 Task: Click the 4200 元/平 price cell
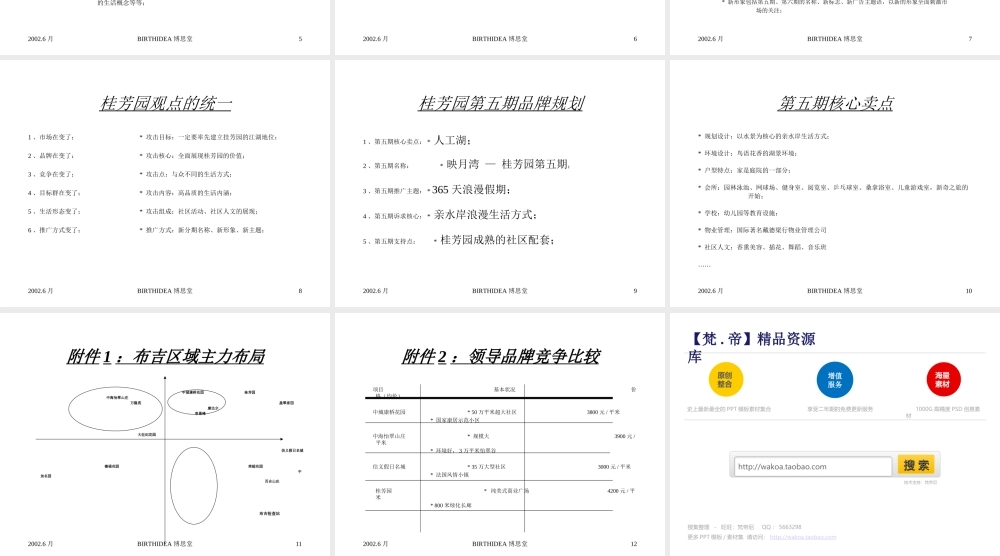(621, 491)
